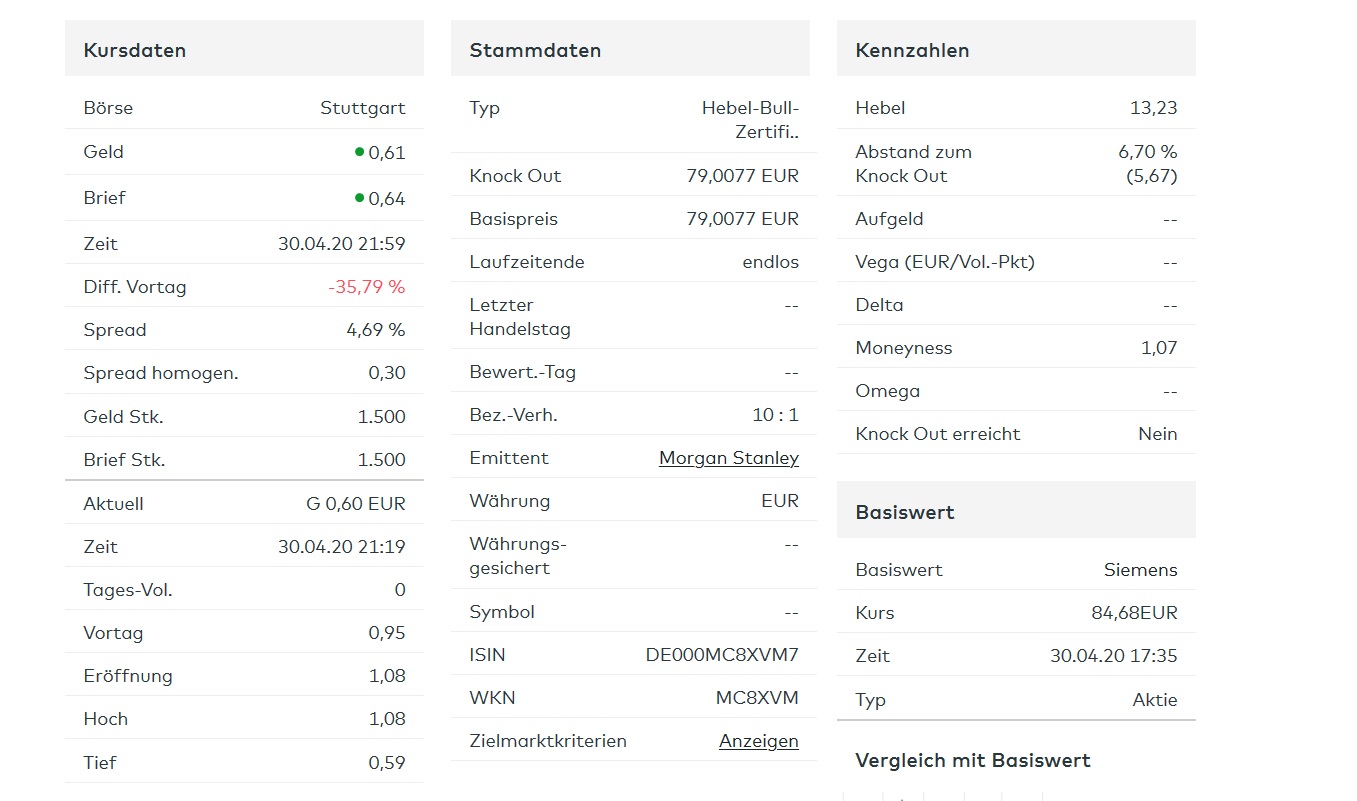This screenshot has height=801, width=1357.
Task: Click the Börse value Stuttgart
Action: (362, 108)
